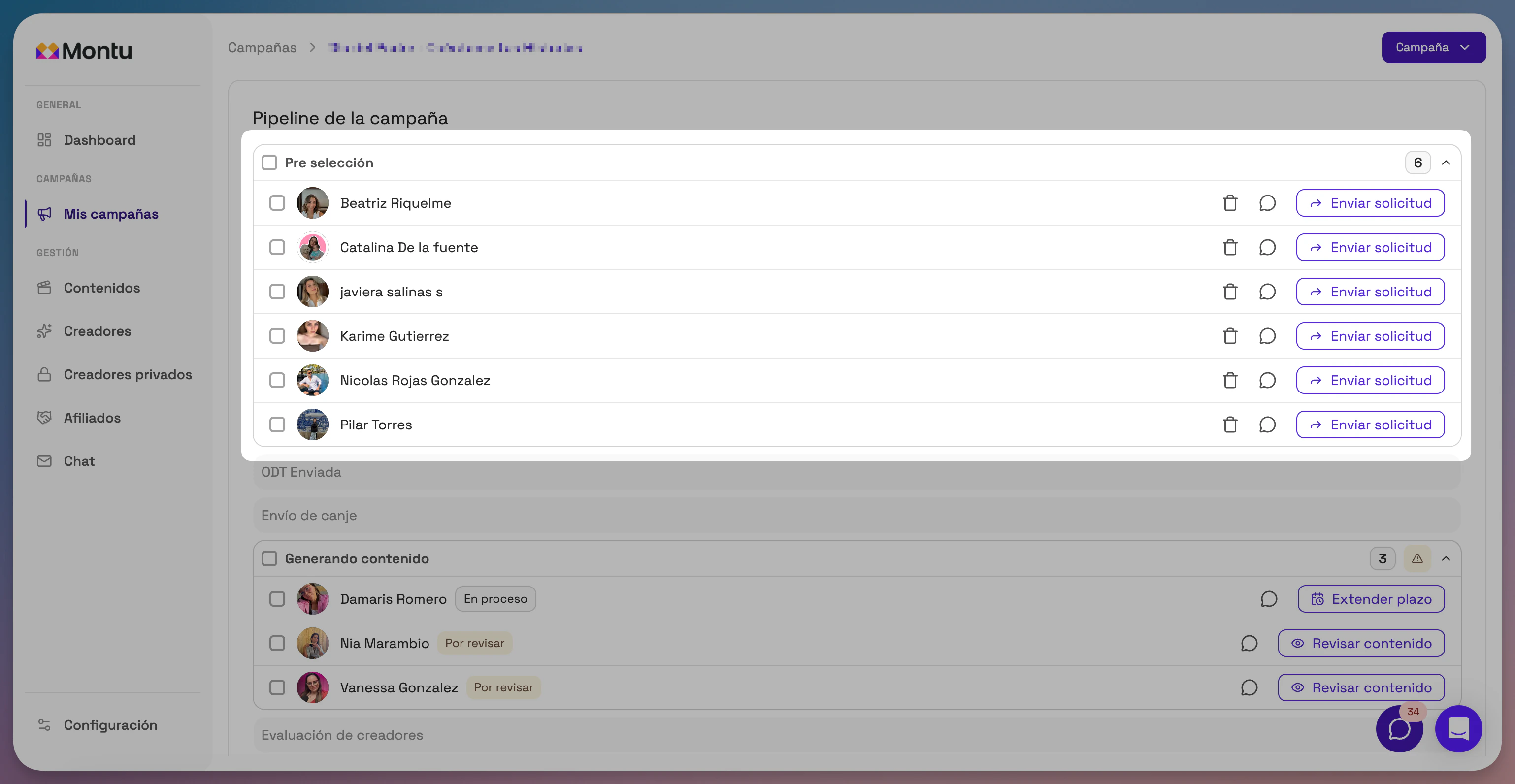Viewport: 1515px width, 784px height.
Task: Expand the Envío de canje stage
Action: (856, 515)
